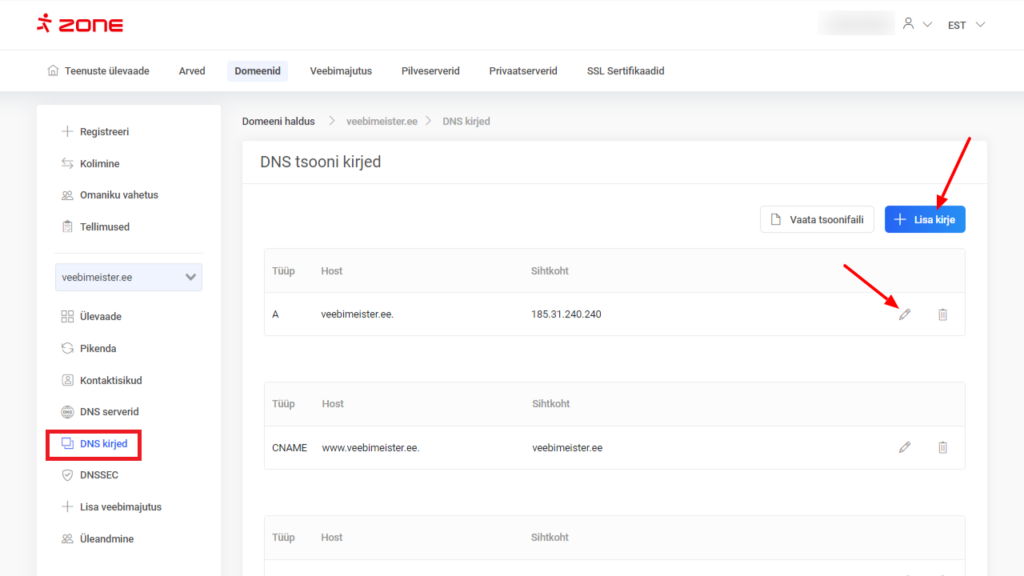Image resolution: width=1024 pixels, height=576 pixels.
Task: Click the refresh icon next to Pikenda
Action: point(67,348)
